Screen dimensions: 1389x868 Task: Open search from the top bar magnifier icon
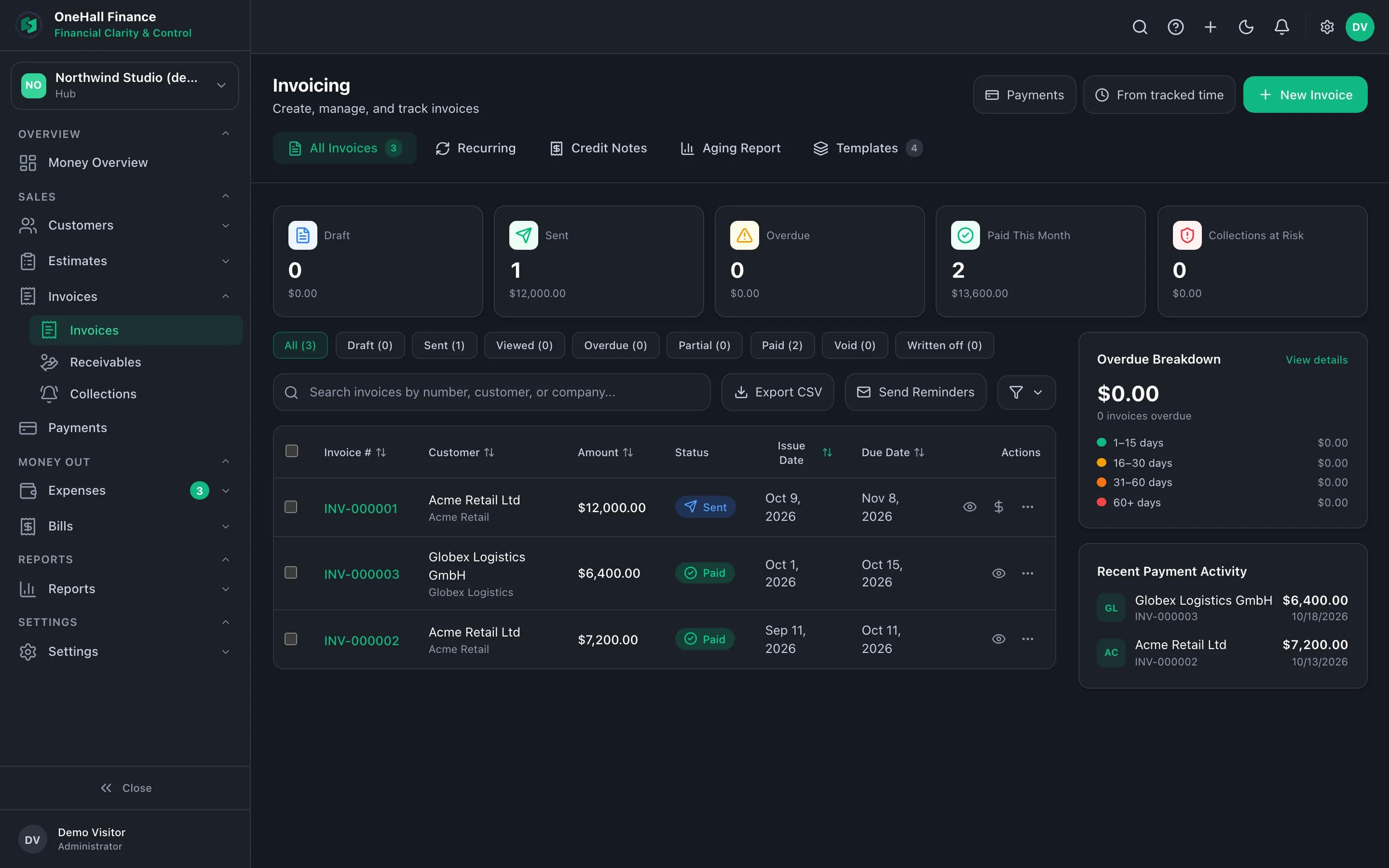point(1140,27)
